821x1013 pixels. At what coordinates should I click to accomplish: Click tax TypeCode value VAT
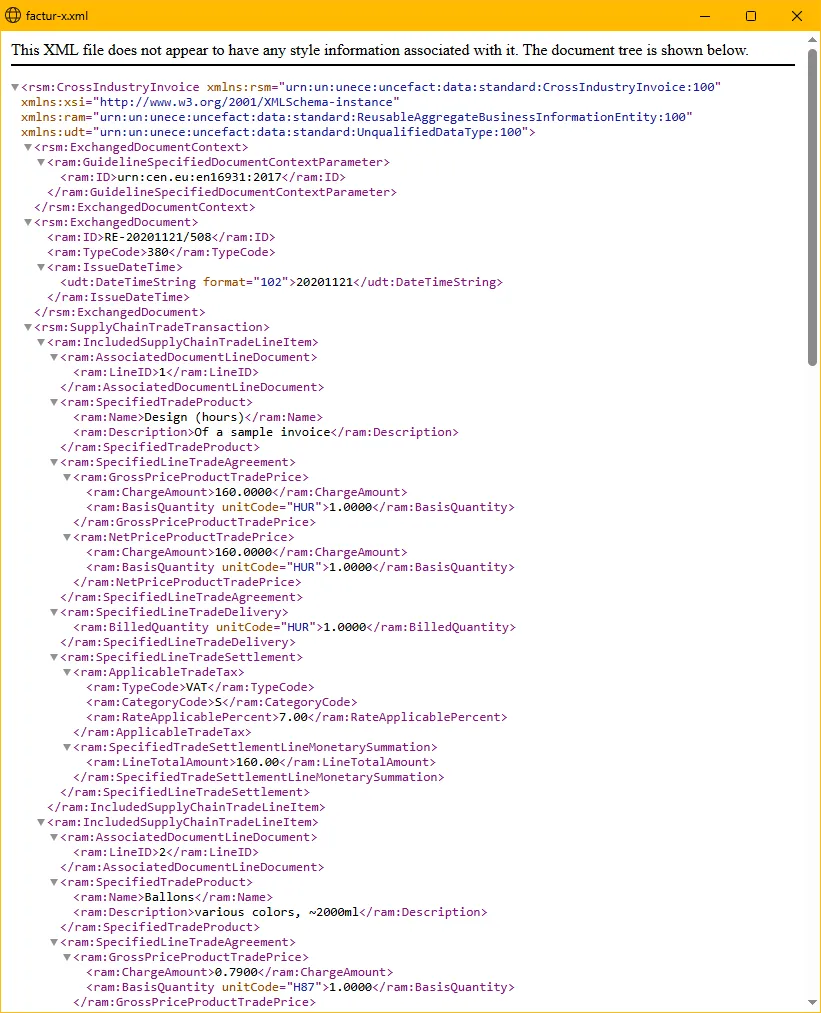197,687
